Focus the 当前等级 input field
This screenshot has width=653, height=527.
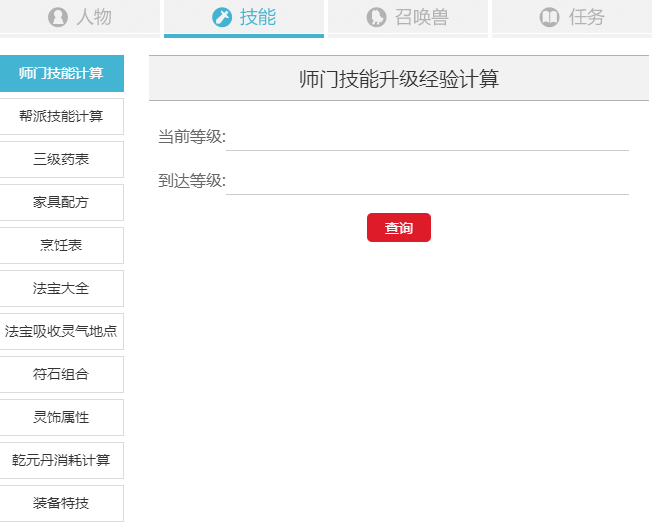pyautogui.click(x=427, y=137)
